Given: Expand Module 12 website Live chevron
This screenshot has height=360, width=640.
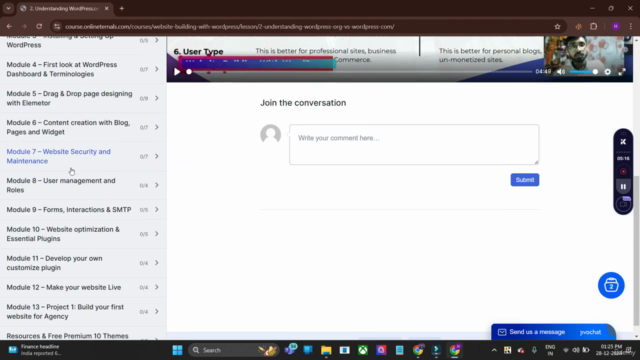Looking at the screenshot, I should (157, 287).
